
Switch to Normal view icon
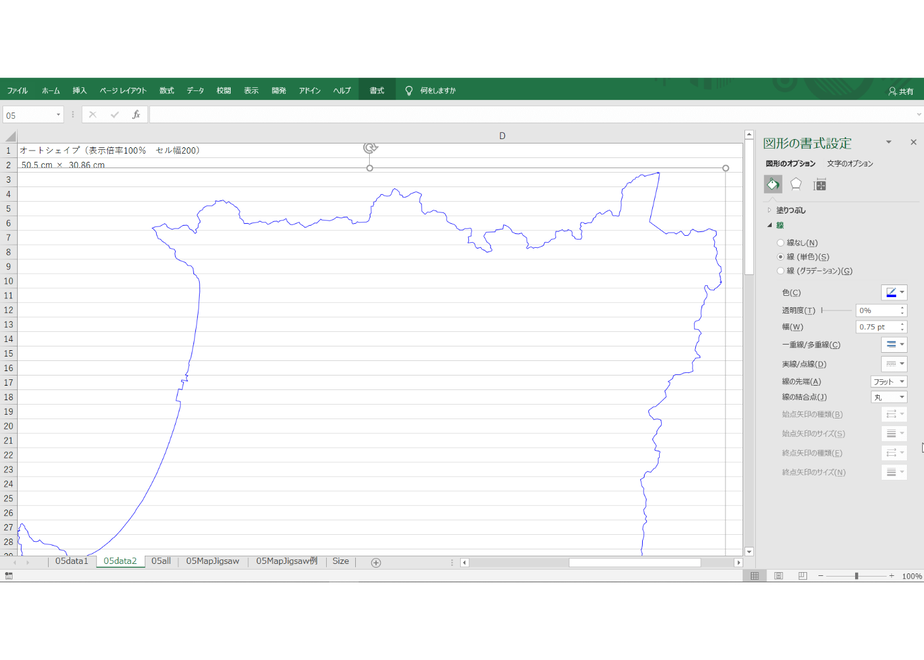coord(754,576)
